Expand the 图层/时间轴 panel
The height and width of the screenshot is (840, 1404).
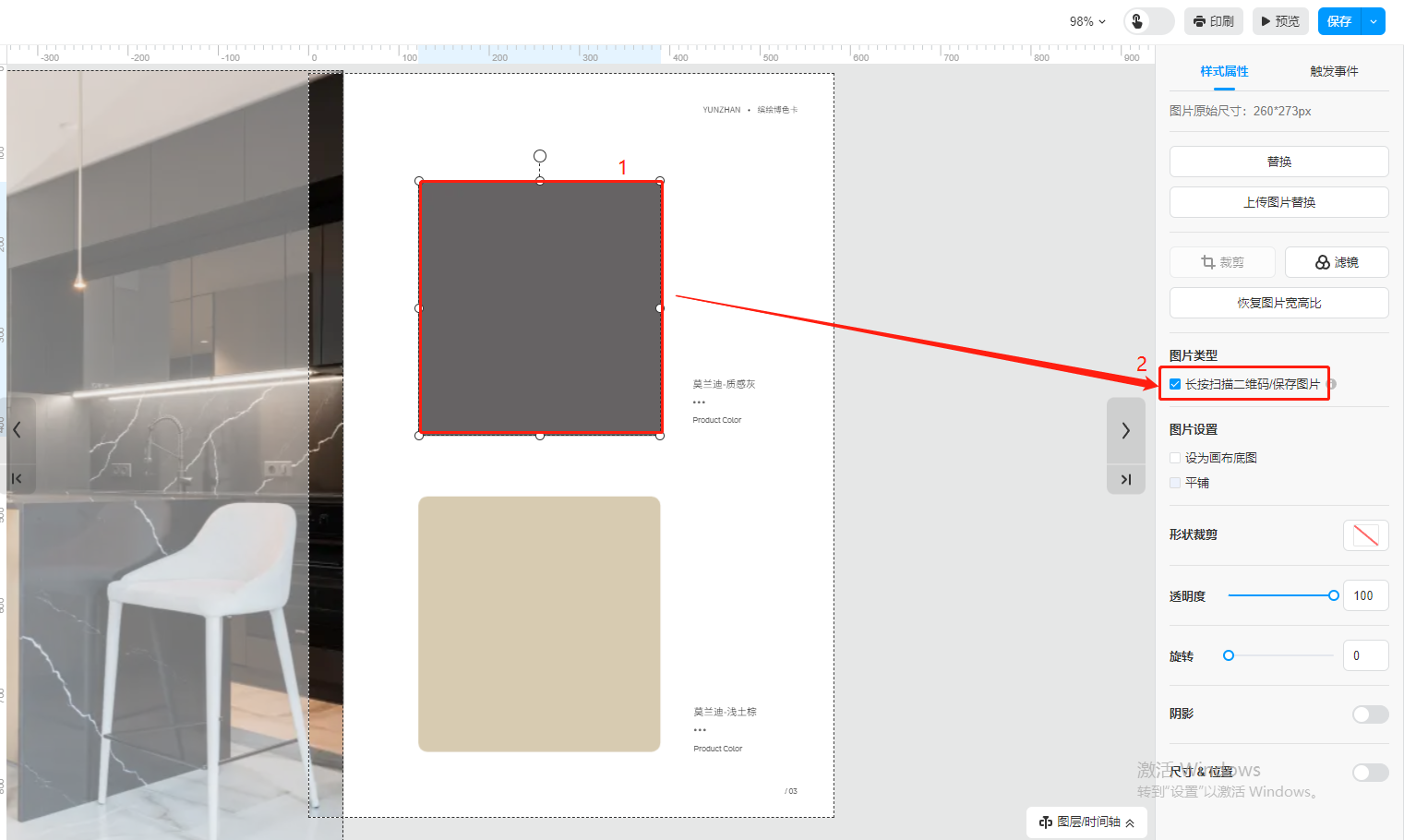[1086, 822]
